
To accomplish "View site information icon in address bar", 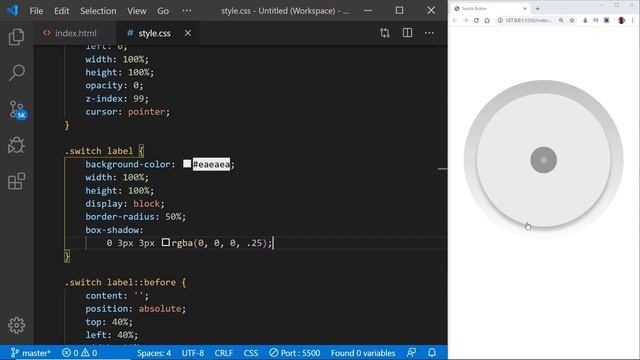I will [x=500, y=20].
